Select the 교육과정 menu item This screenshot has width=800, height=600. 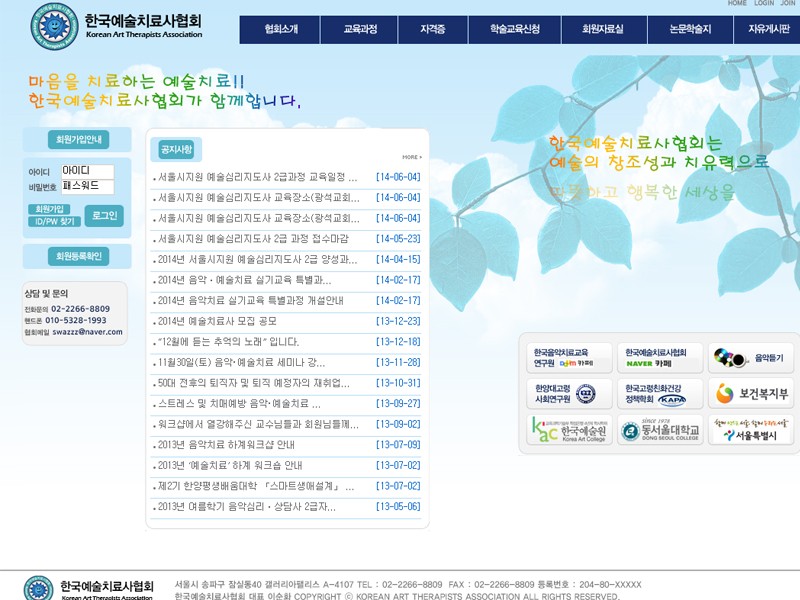pos(360,30)
